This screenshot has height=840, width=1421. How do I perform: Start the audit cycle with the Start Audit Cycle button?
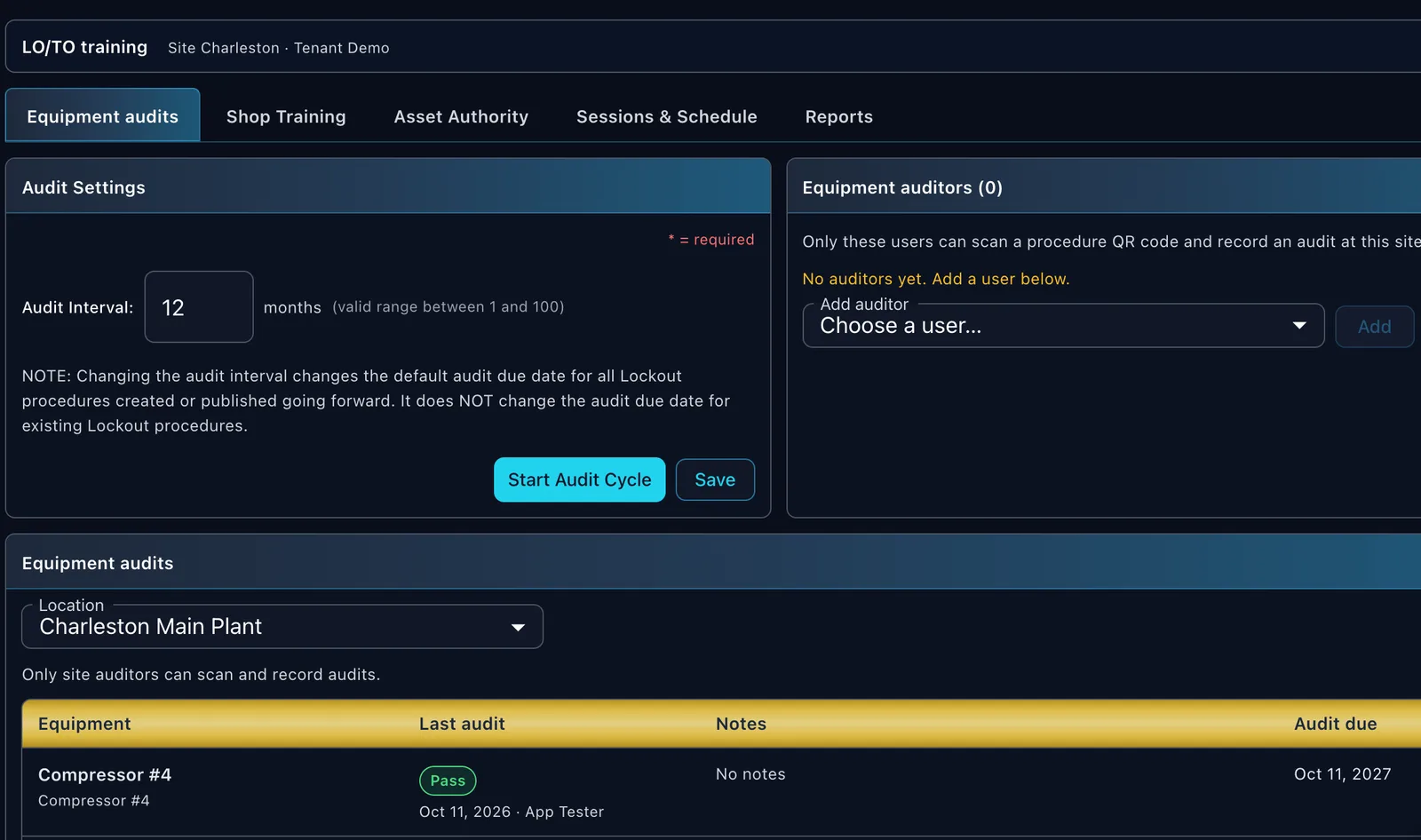579,479
